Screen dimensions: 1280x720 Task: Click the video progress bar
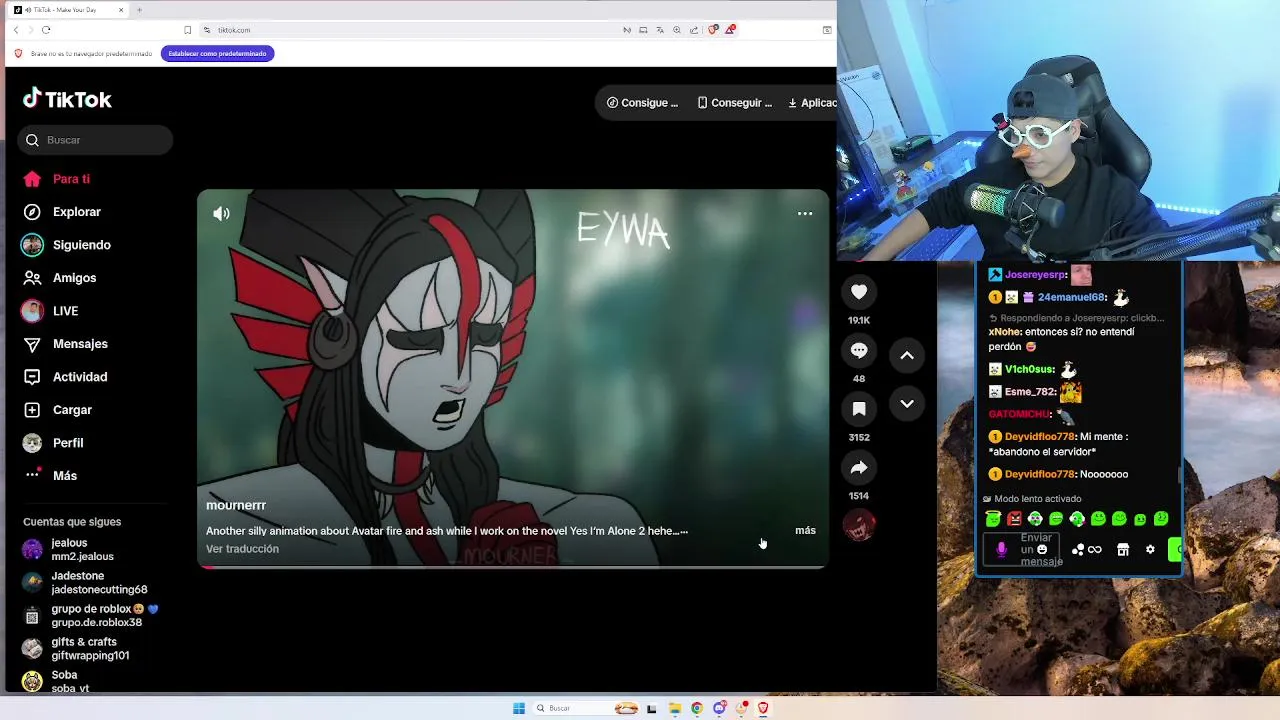[x=513, y=567]
